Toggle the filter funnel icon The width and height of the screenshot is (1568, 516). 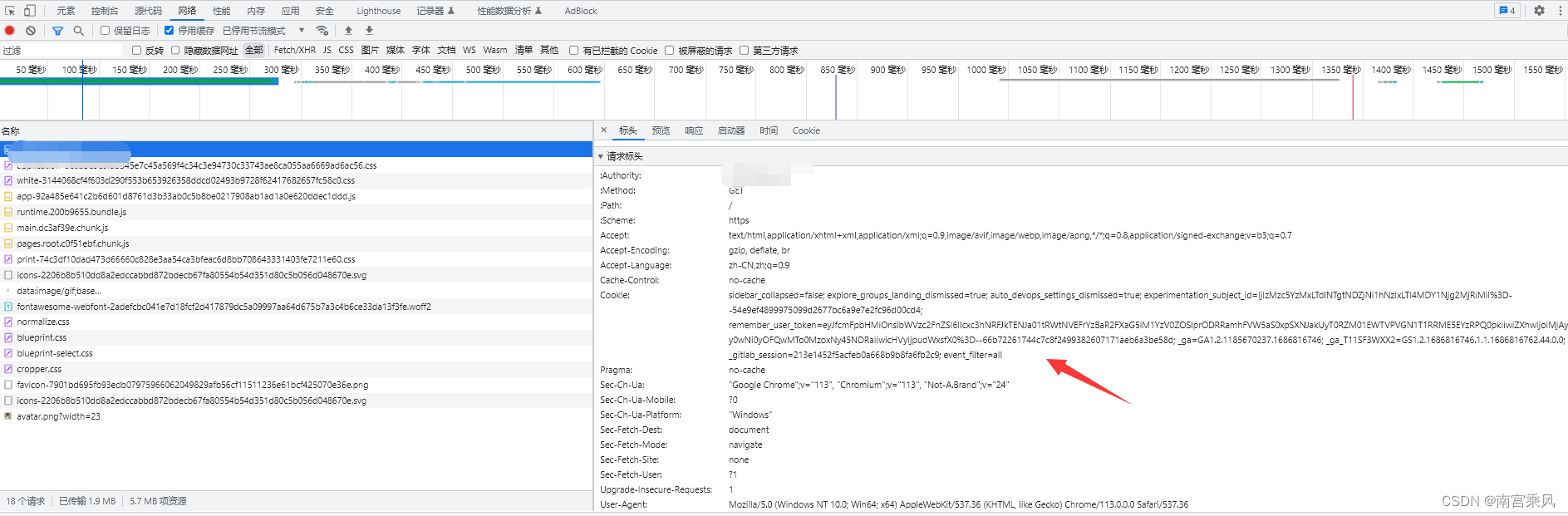coord(57,31)
